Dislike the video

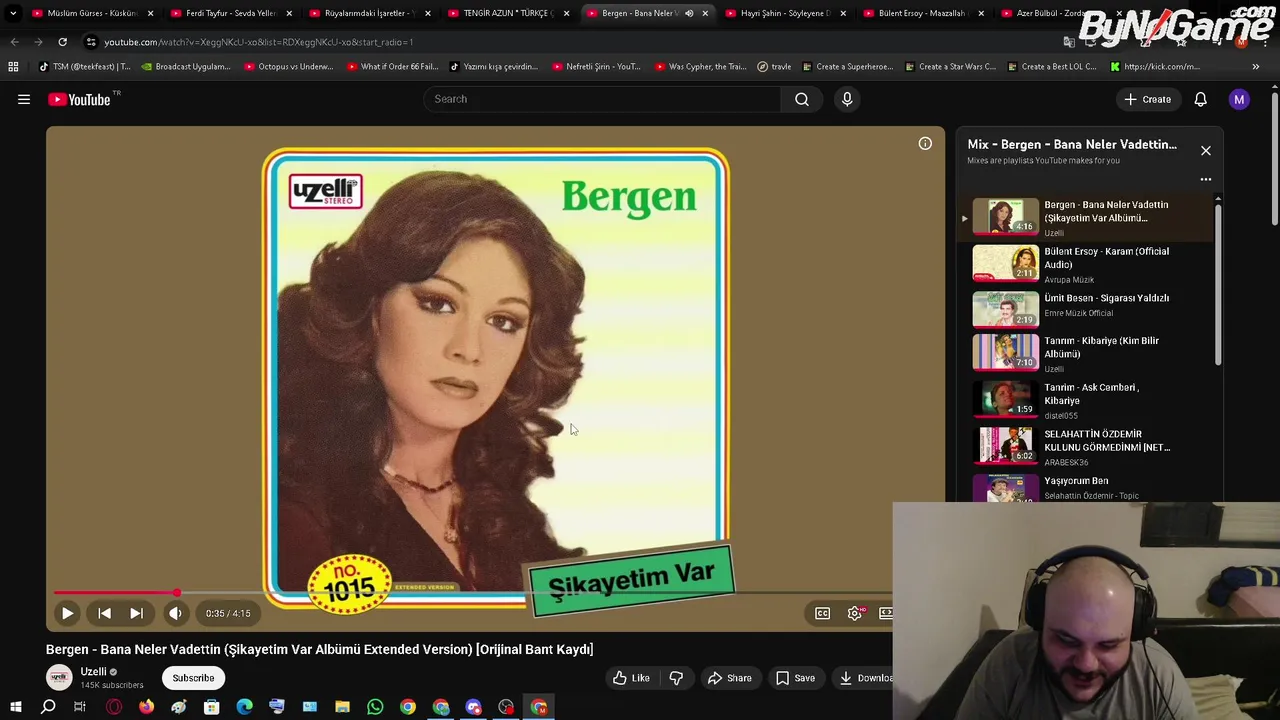[x=676, y=678]
